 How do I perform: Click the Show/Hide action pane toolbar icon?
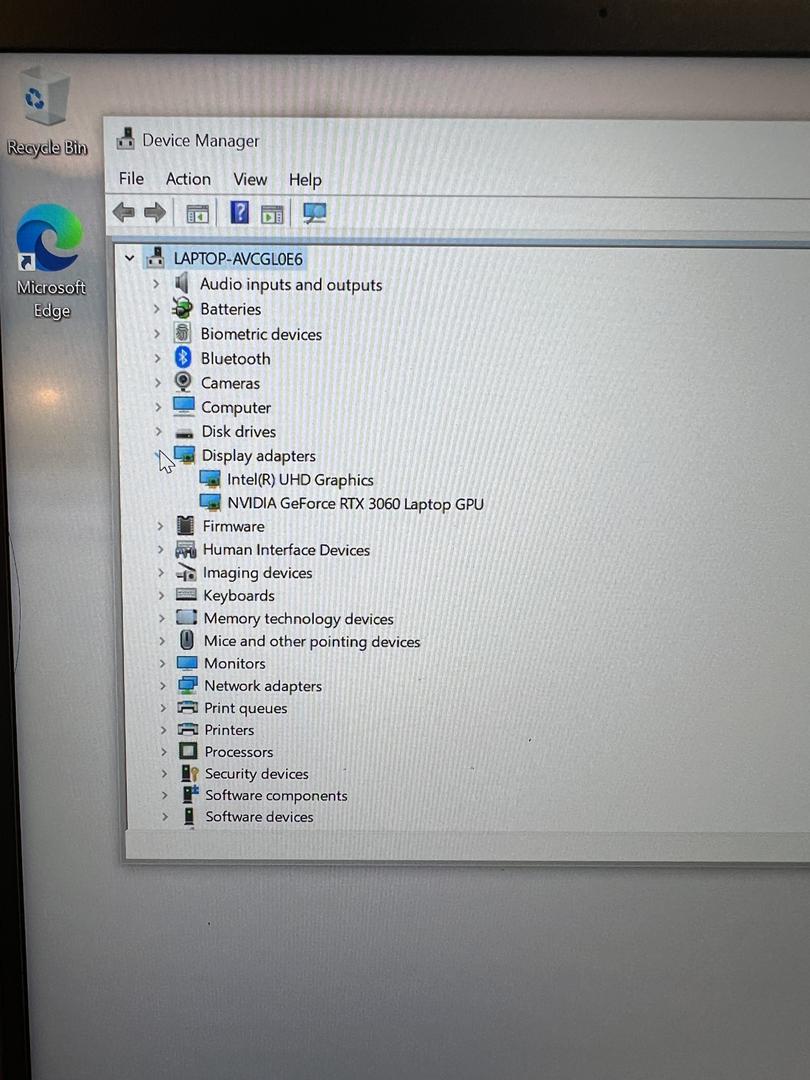click(x=272, y=214)
